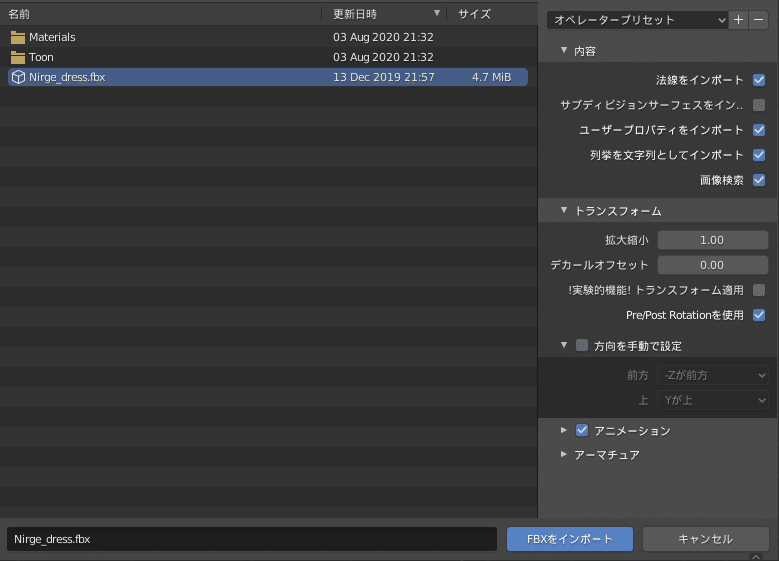
Task: Add a new operator preset with plus
Action: coord(738,20)
